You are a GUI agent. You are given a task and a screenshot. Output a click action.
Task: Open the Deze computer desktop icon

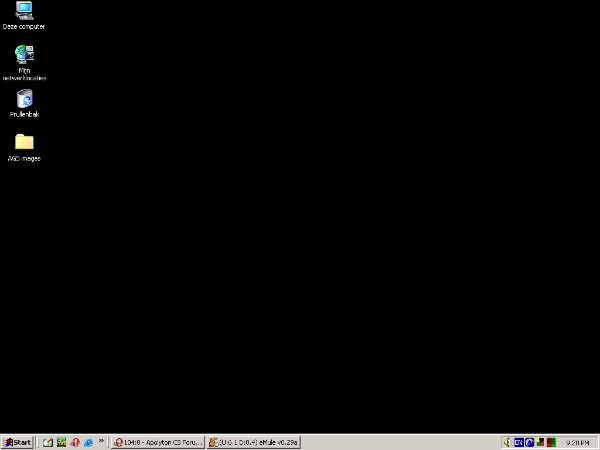coord(24,15)
